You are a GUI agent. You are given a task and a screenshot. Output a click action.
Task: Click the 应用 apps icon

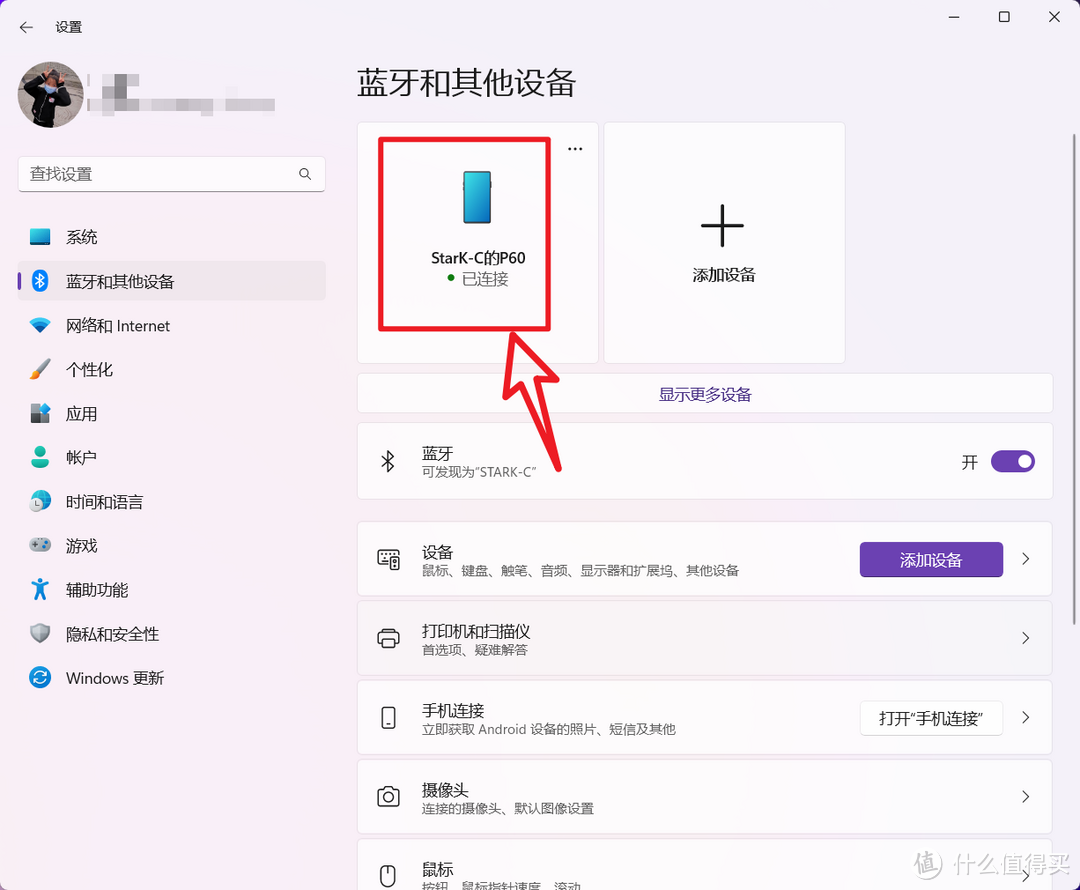click(40, 413)
